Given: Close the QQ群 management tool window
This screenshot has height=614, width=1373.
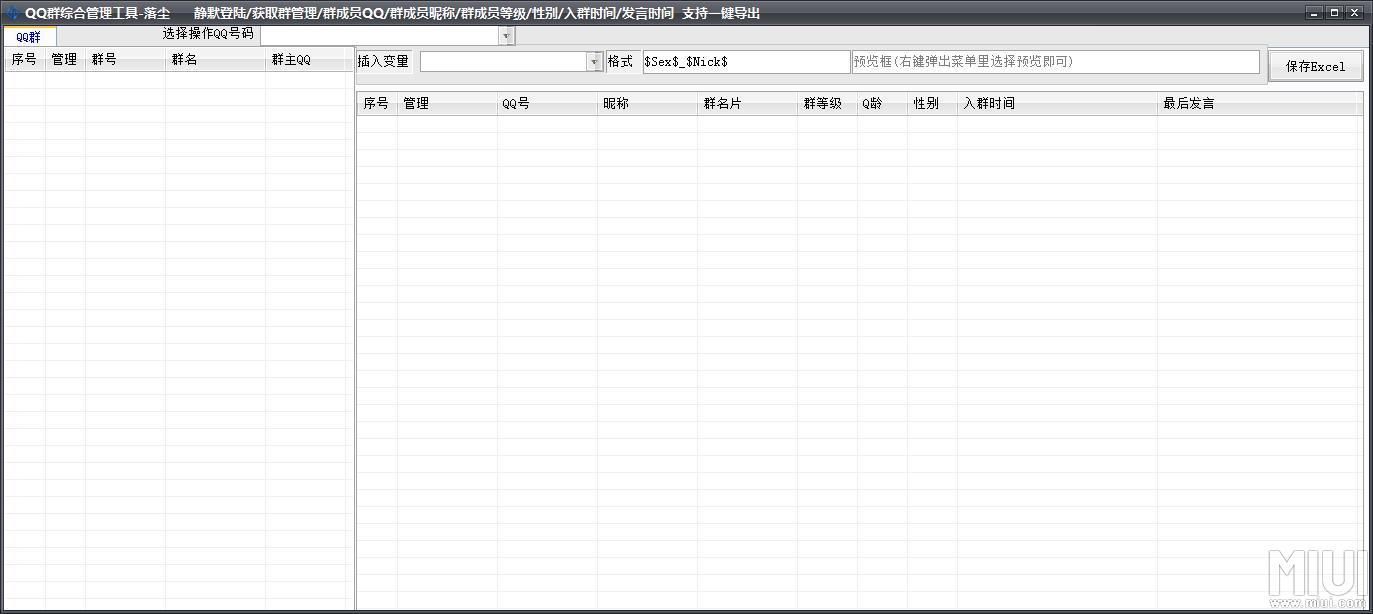Looking at the screenshot, I should [x=1354, y=13].
